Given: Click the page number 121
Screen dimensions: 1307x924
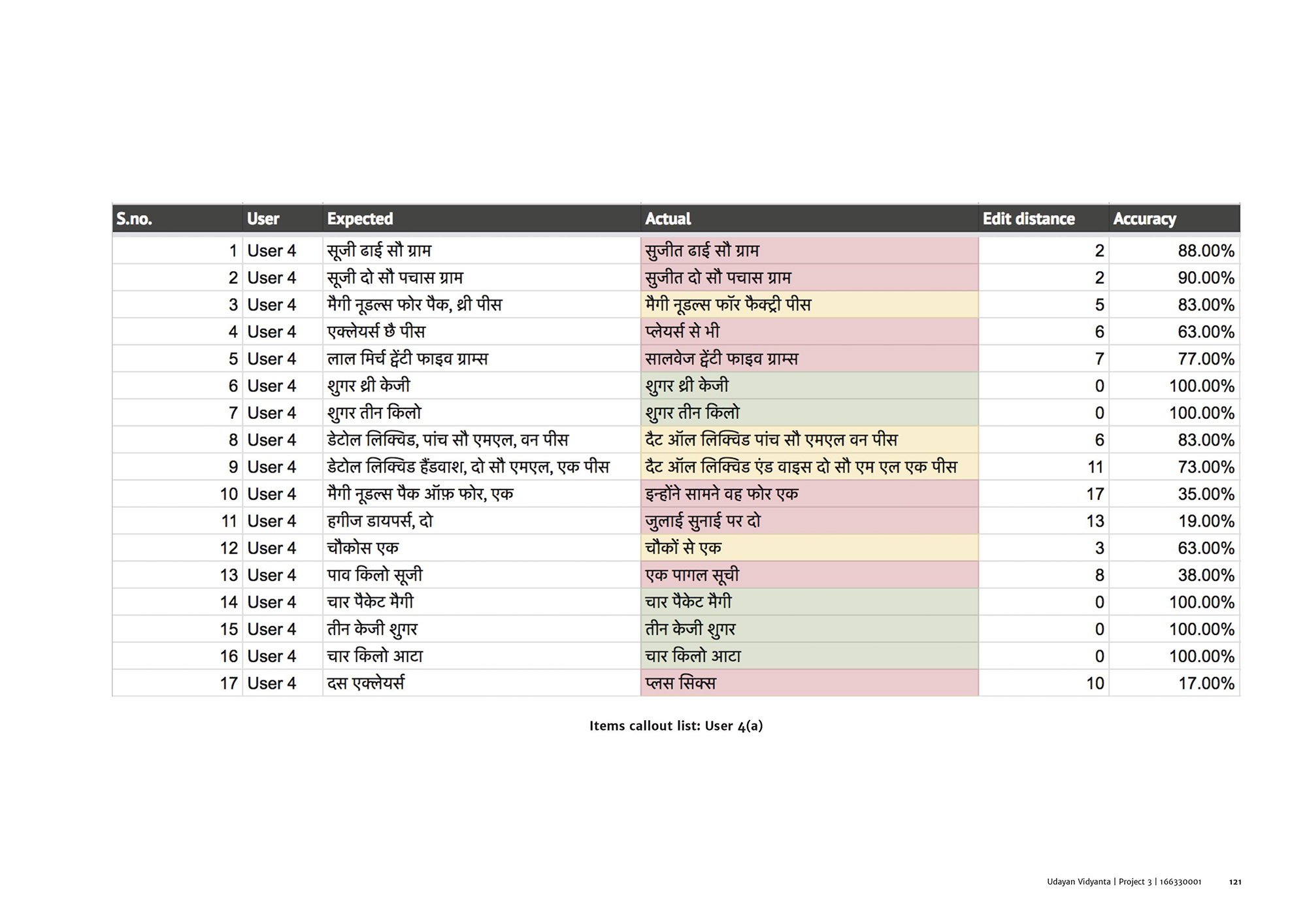Looking at the screenshot, I should (x=1234, y=882).
